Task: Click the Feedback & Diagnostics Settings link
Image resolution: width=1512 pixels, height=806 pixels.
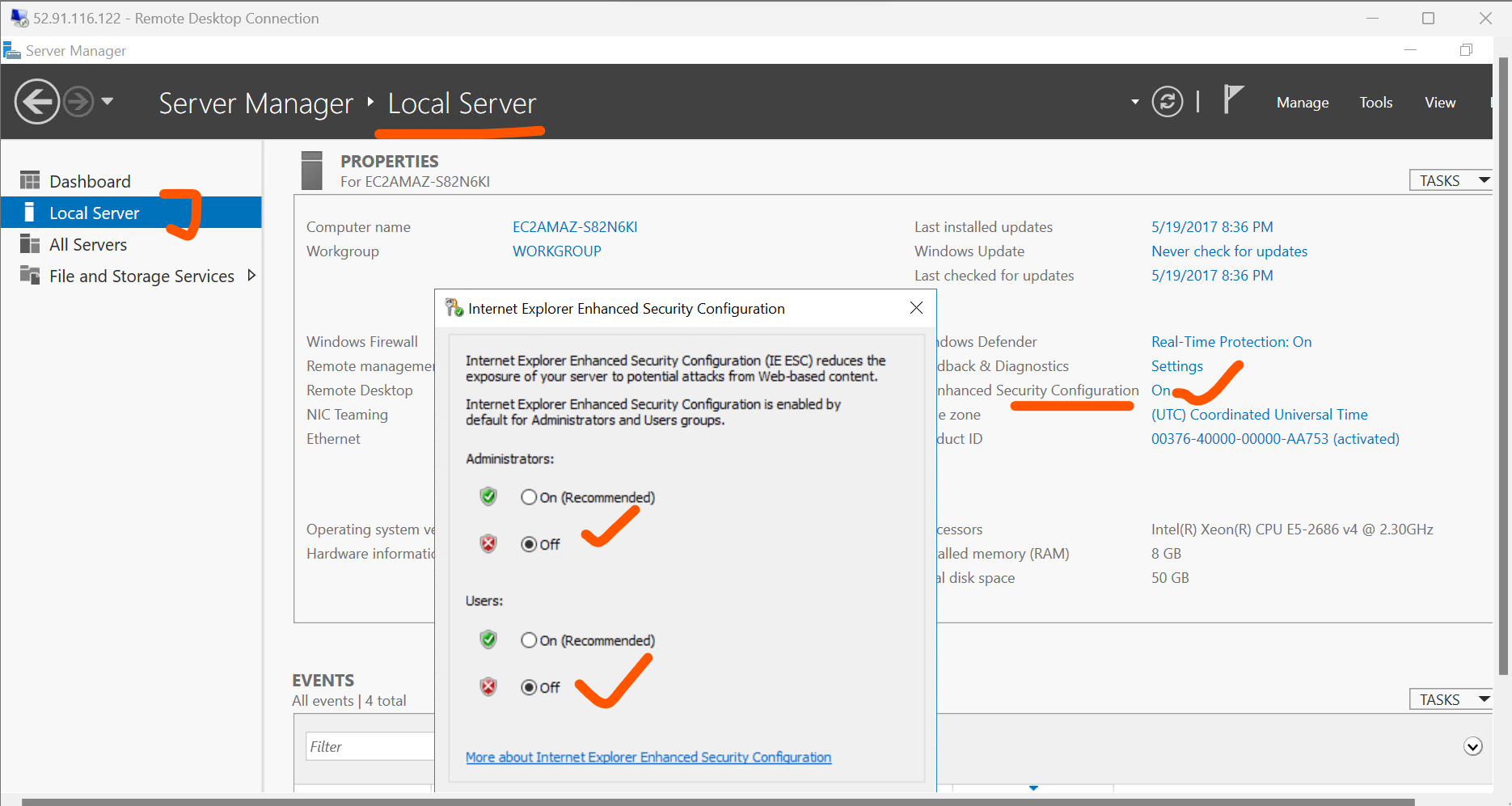Action: 1176,366
